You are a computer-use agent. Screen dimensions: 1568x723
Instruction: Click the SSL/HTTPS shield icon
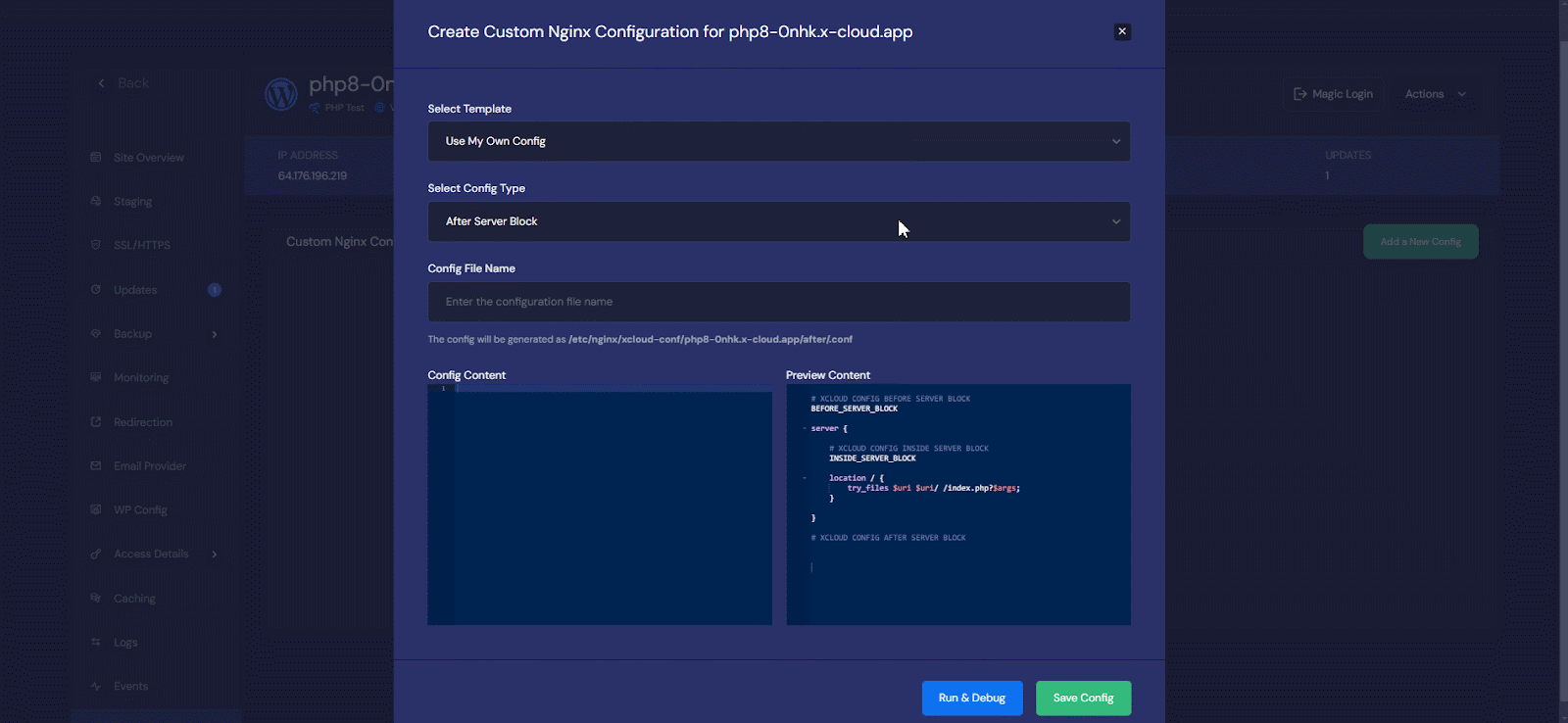[x=96, y=245]
